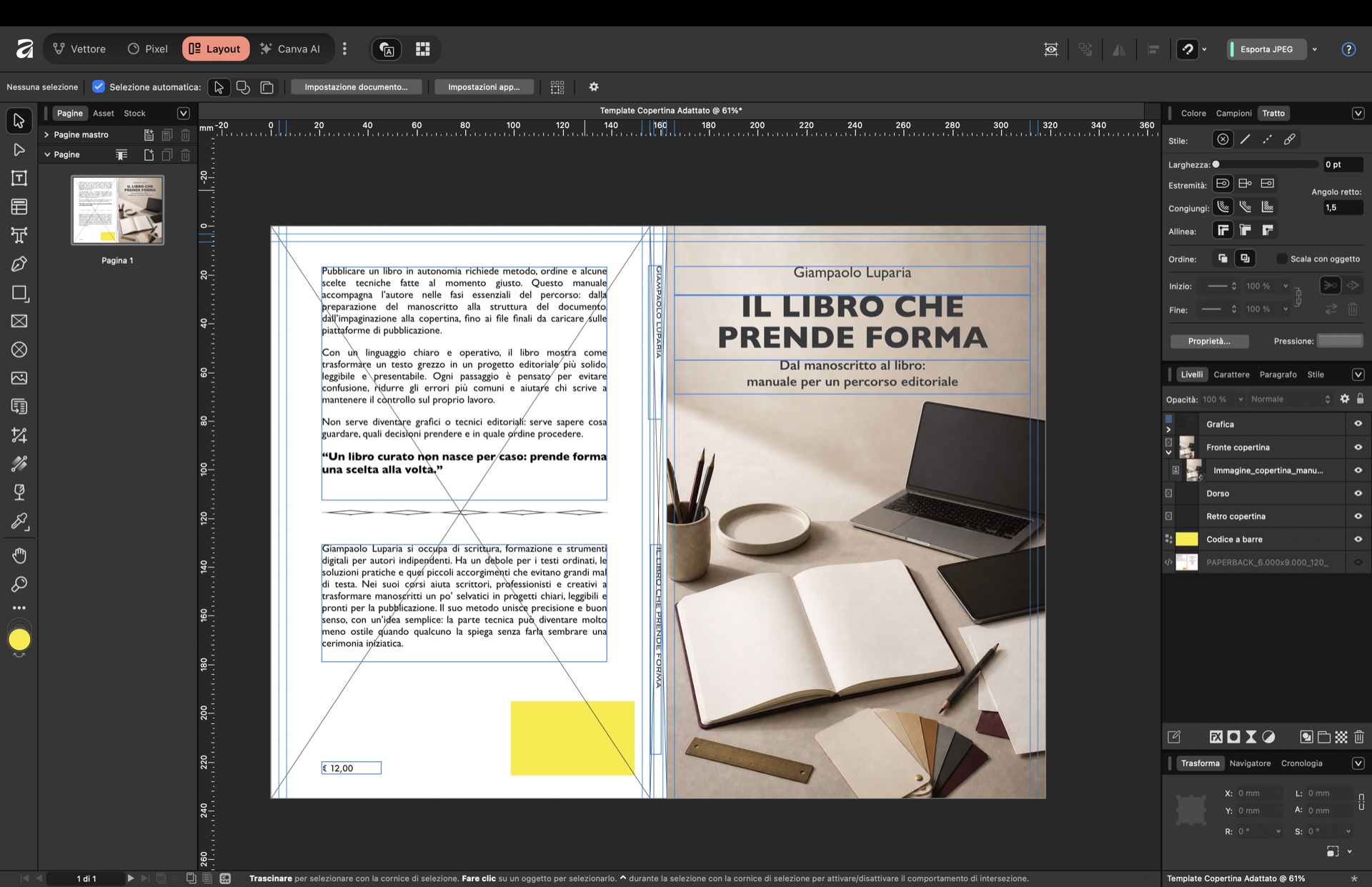Open the Esporta JPEG dropdown arrow
This screenshot has width=1372, height=887.
(1315, 49)
